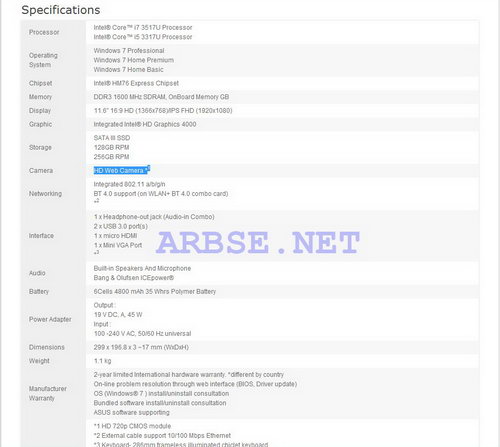Click the Bang & Olufsen ICEpower line

(133, 278)
